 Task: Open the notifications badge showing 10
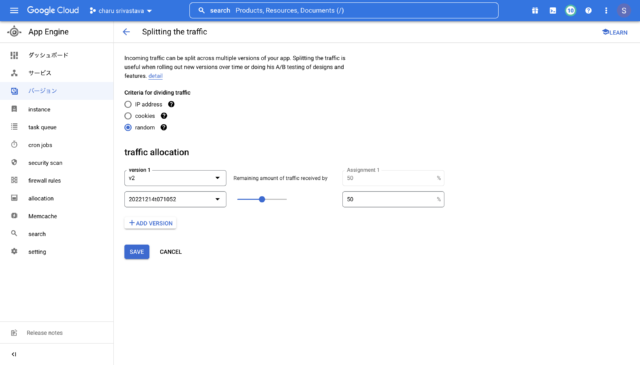[570, 11]
